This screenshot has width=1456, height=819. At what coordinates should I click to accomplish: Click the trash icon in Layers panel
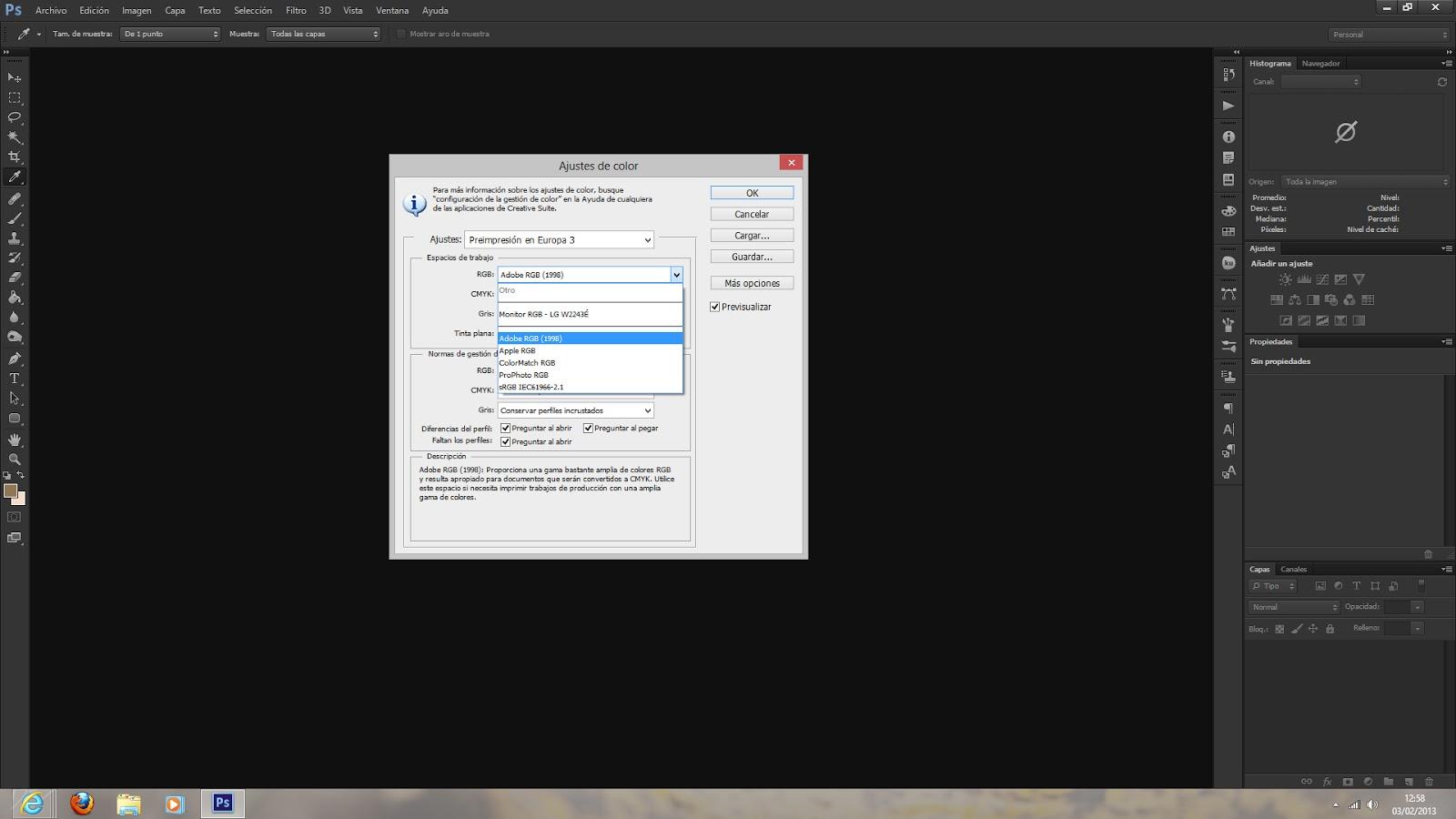tap(1429, 782)
